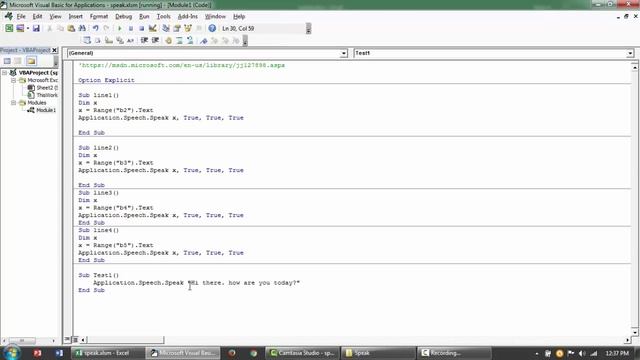The height and width of the screenshot is (360, 640).
Task: Outdent the selected code
Action: click(155, 40)
